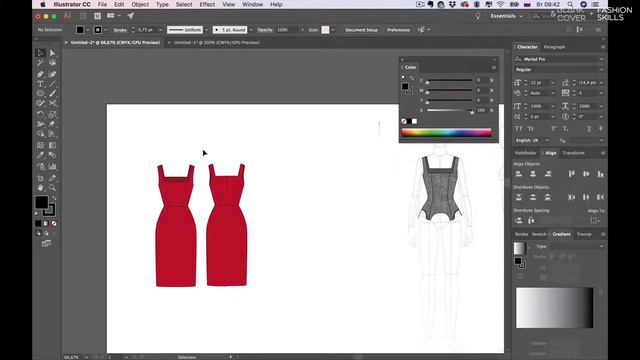Pick the Line Segment tool

(52, 84)
